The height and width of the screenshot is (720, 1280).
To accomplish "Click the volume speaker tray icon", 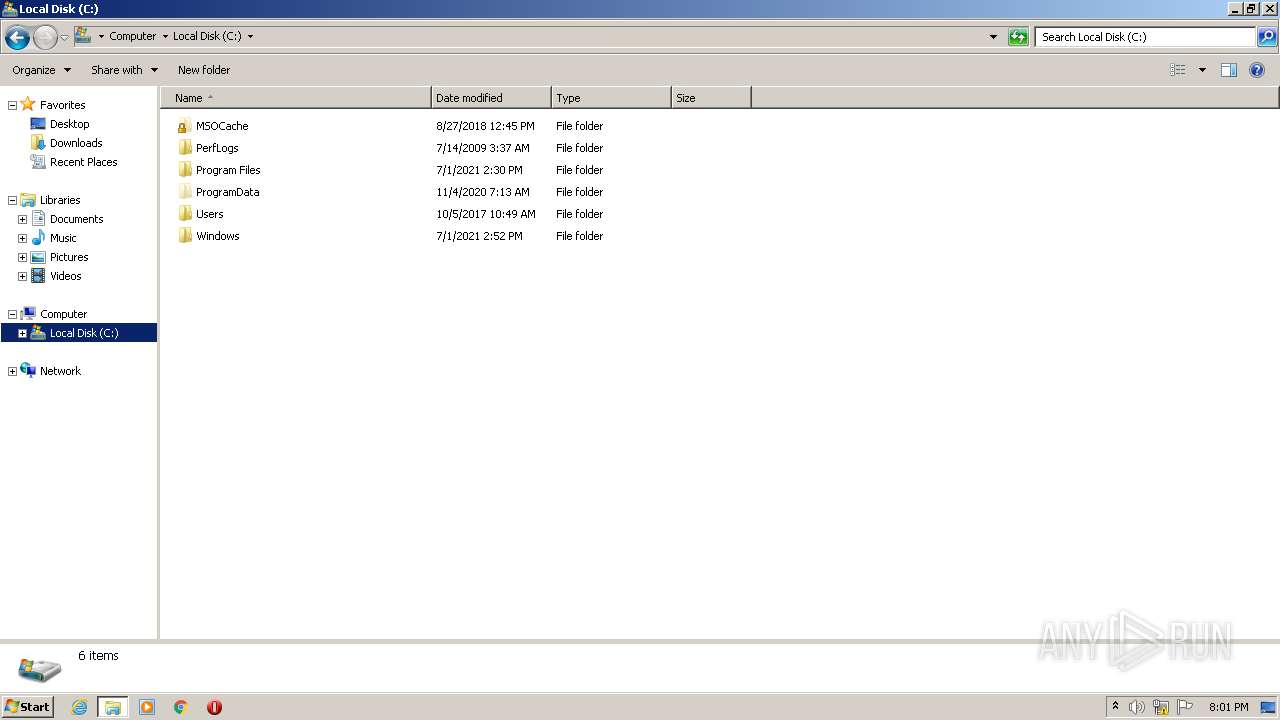I will pos(1137,707).
